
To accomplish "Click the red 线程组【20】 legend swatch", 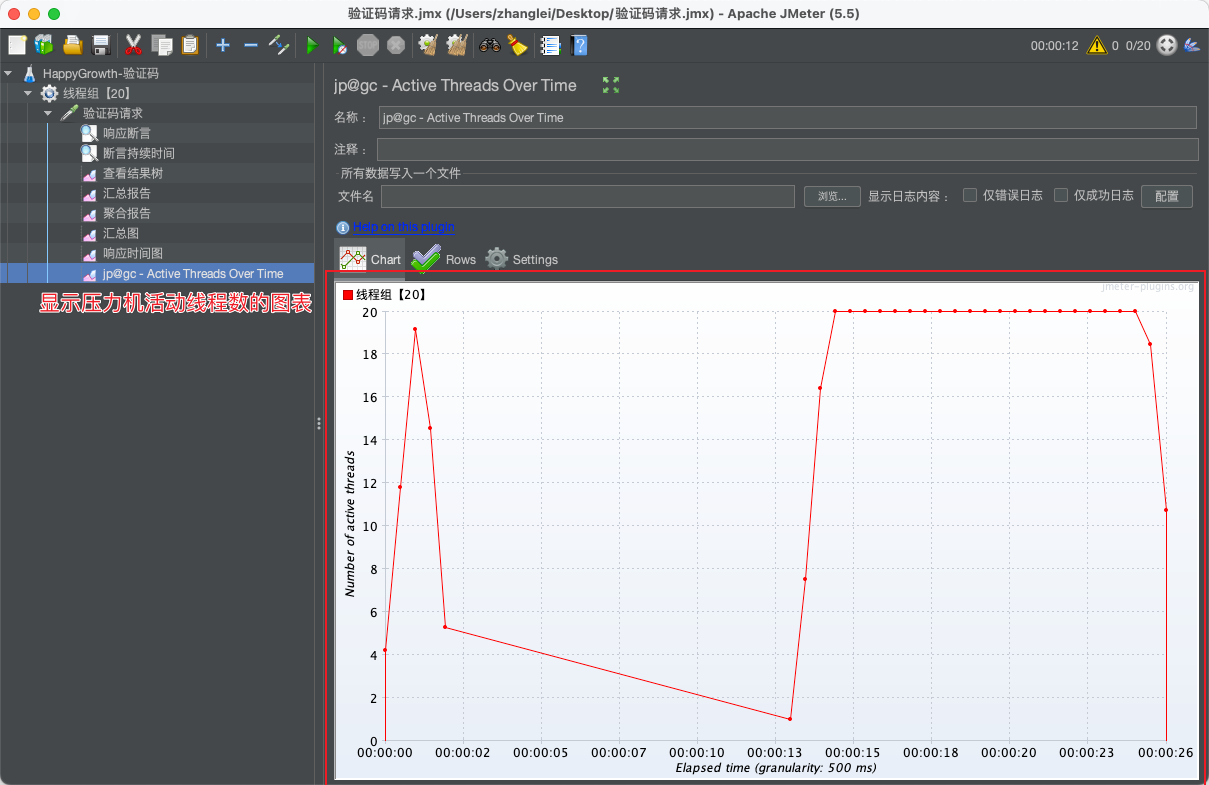I will tap(348, 295).
